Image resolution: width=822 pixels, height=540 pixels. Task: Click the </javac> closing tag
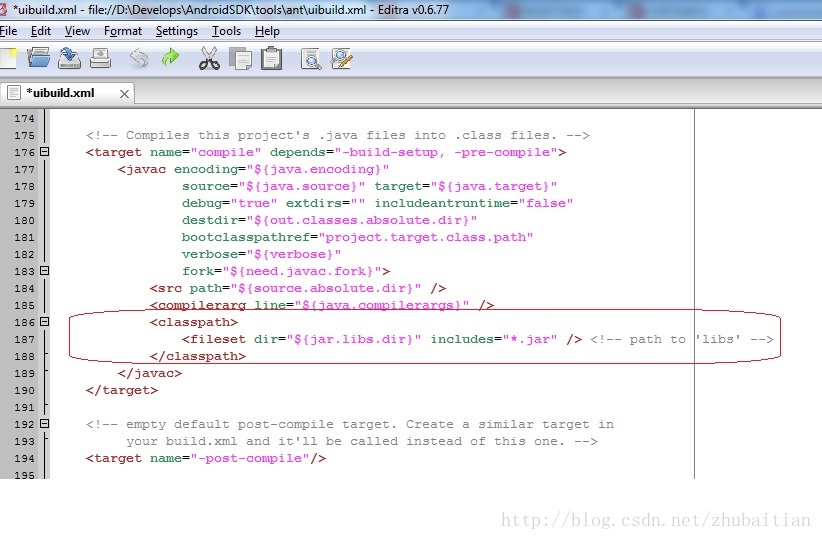tap(150, 373)
